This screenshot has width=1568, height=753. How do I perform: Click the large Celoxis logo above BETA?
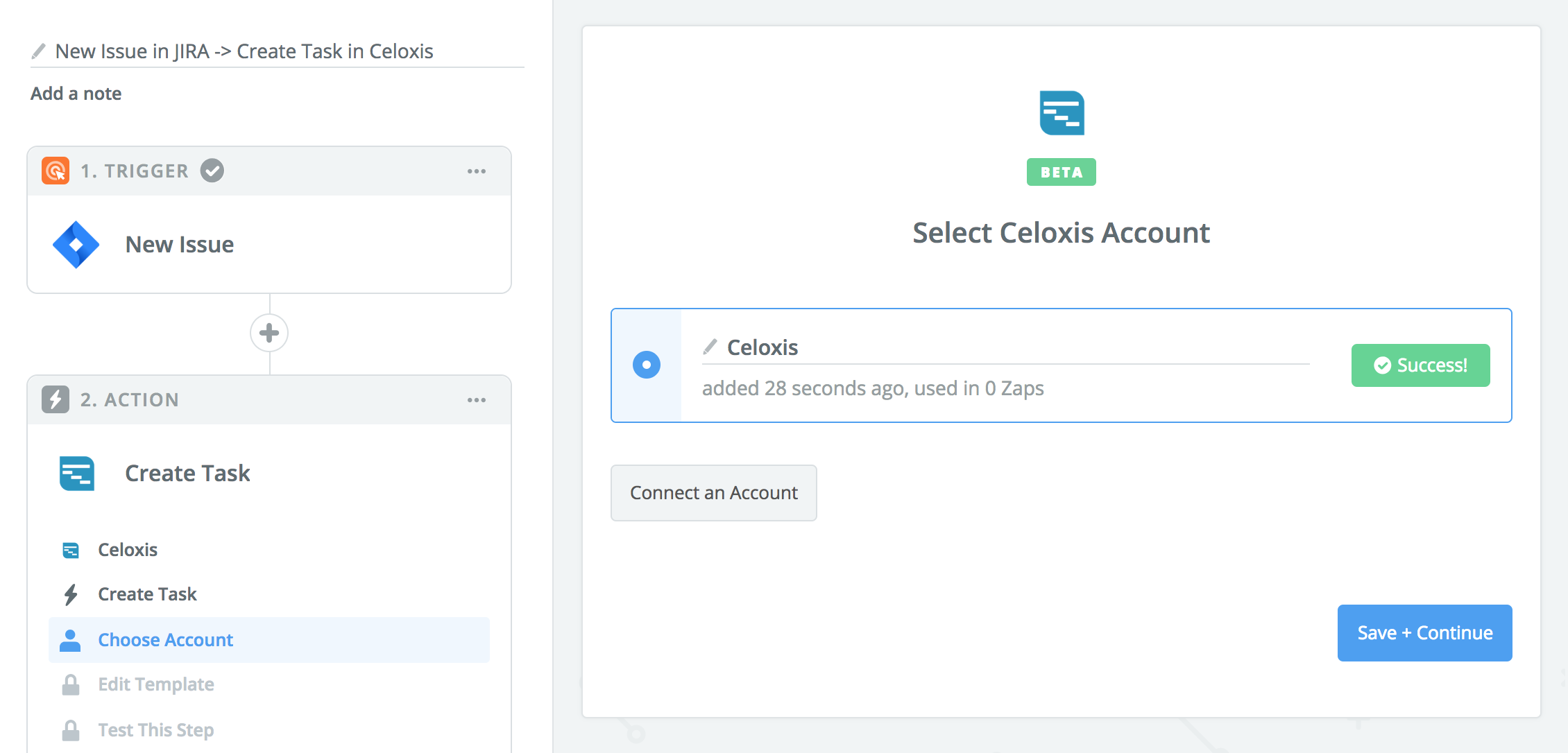1062,113
